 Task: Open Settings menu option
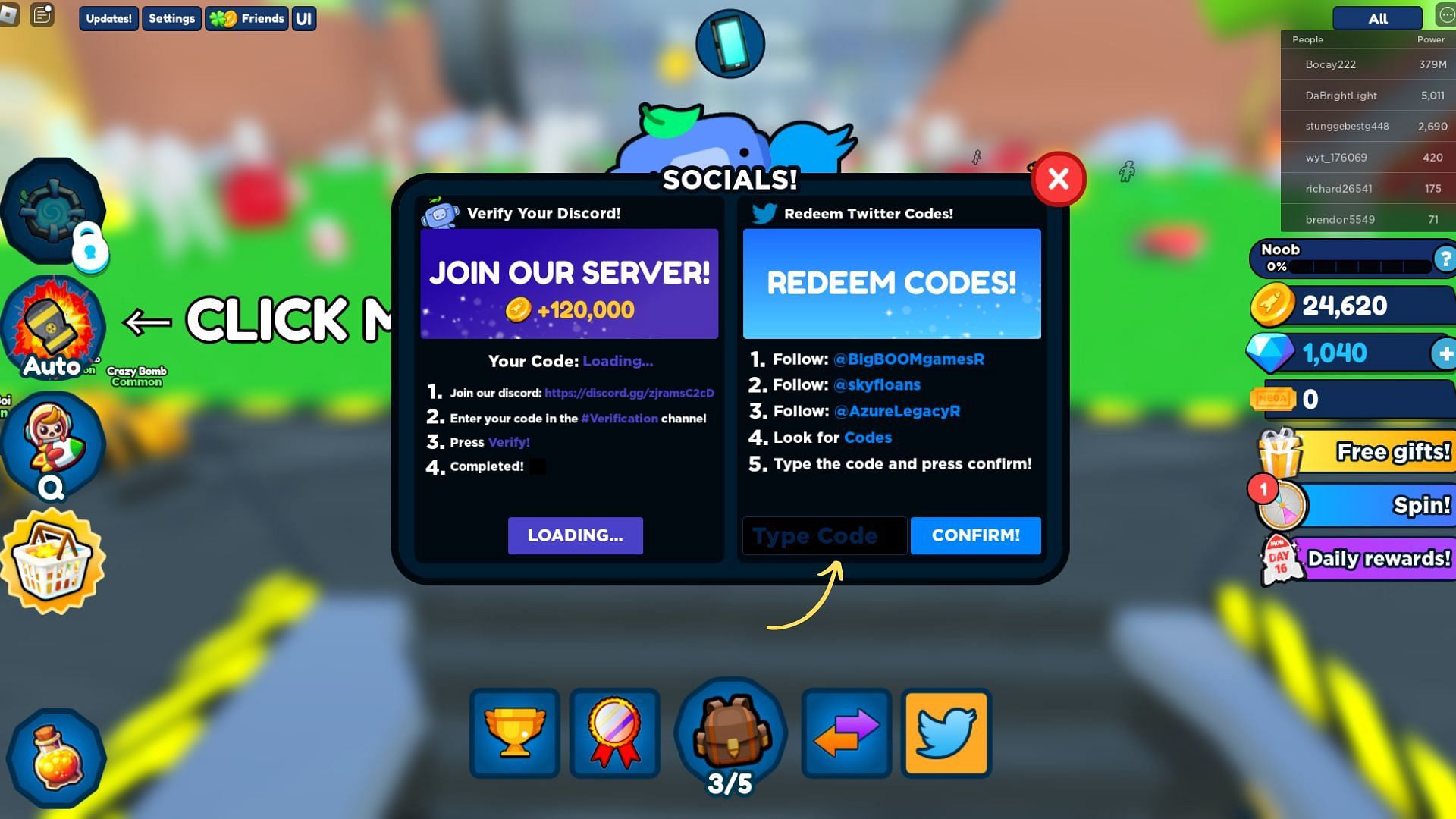[170, 18]
